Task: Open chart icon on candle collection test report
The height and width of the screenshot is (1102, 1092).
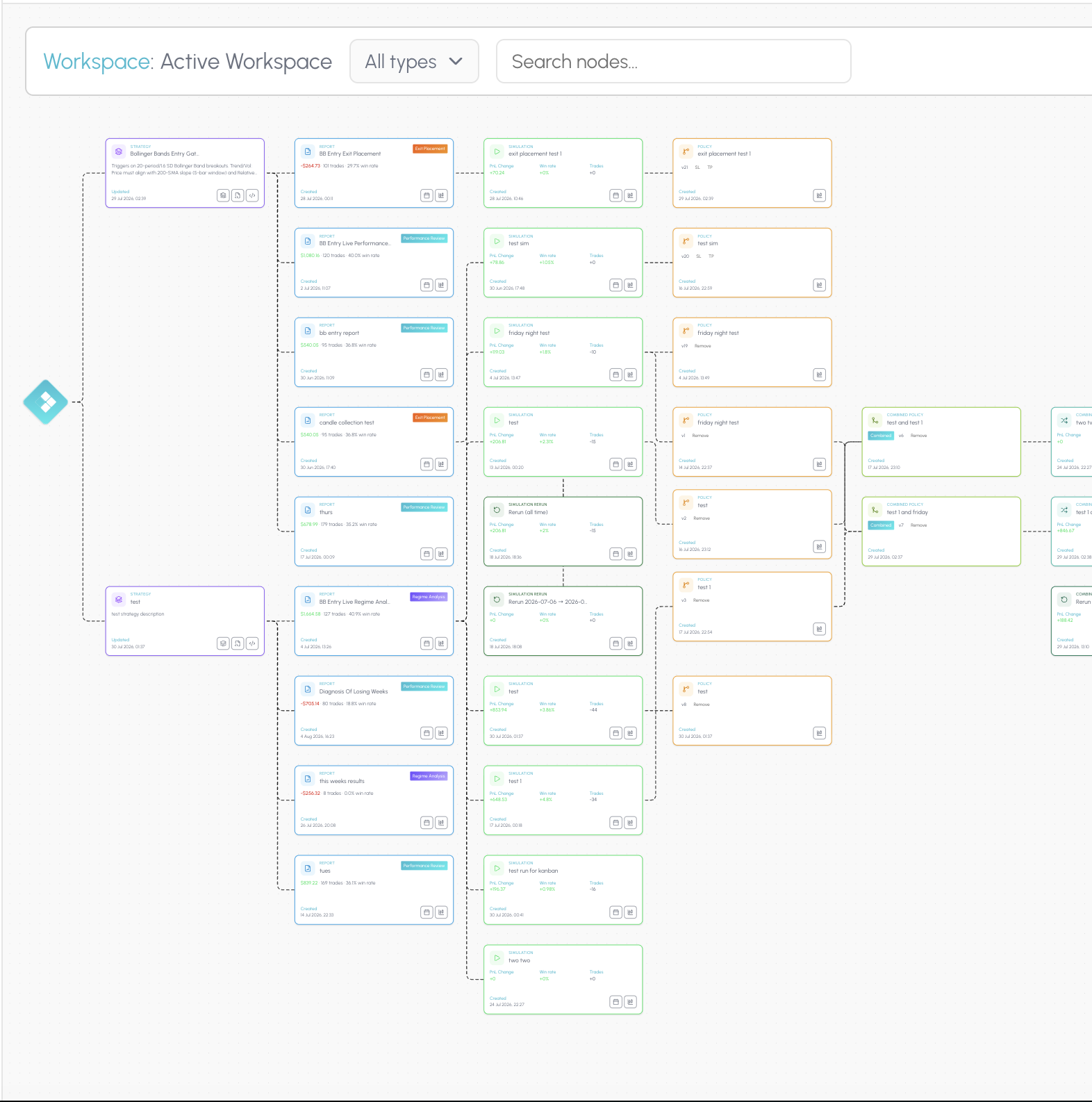Action: [x=441, y=464]
